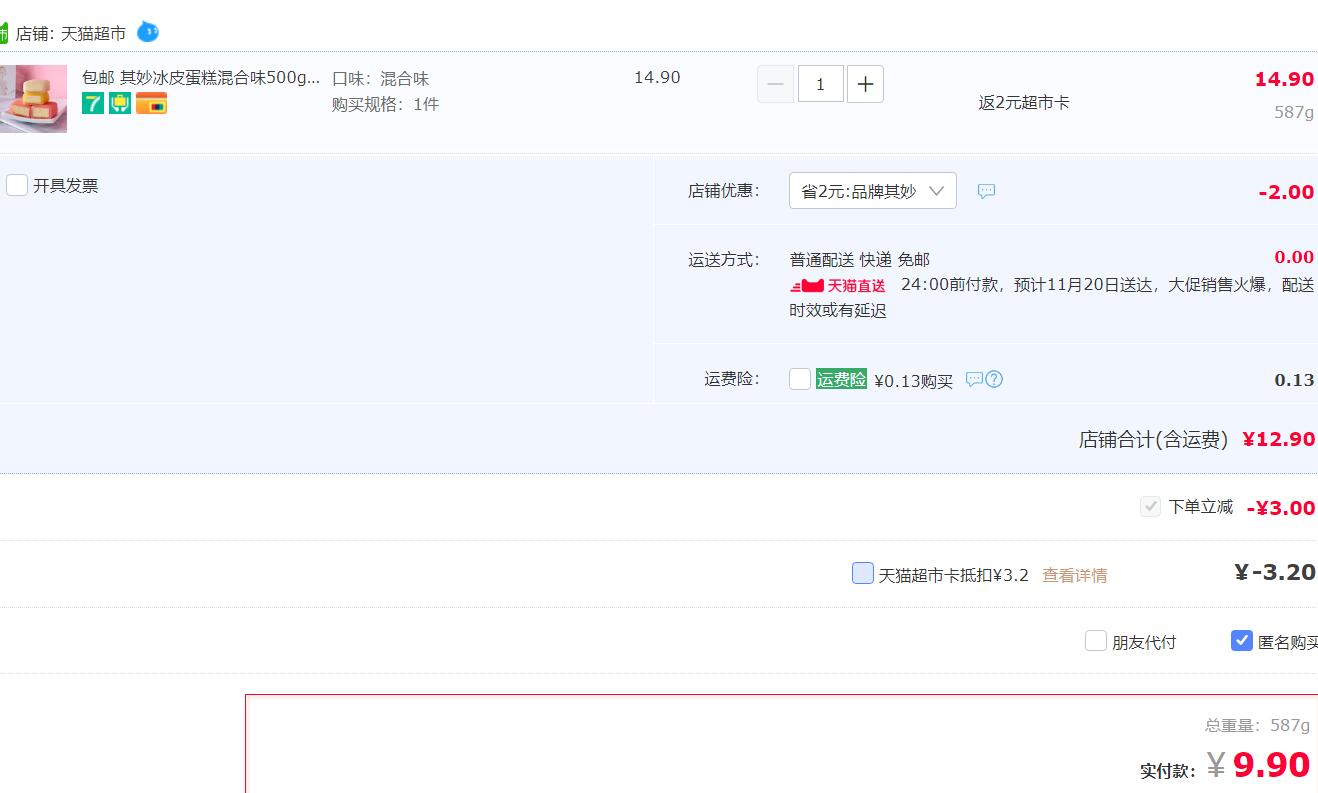The width and height of the screenshot is (1318, 793).
Task: Decrease quantity with the minus button
Action: 775,84
